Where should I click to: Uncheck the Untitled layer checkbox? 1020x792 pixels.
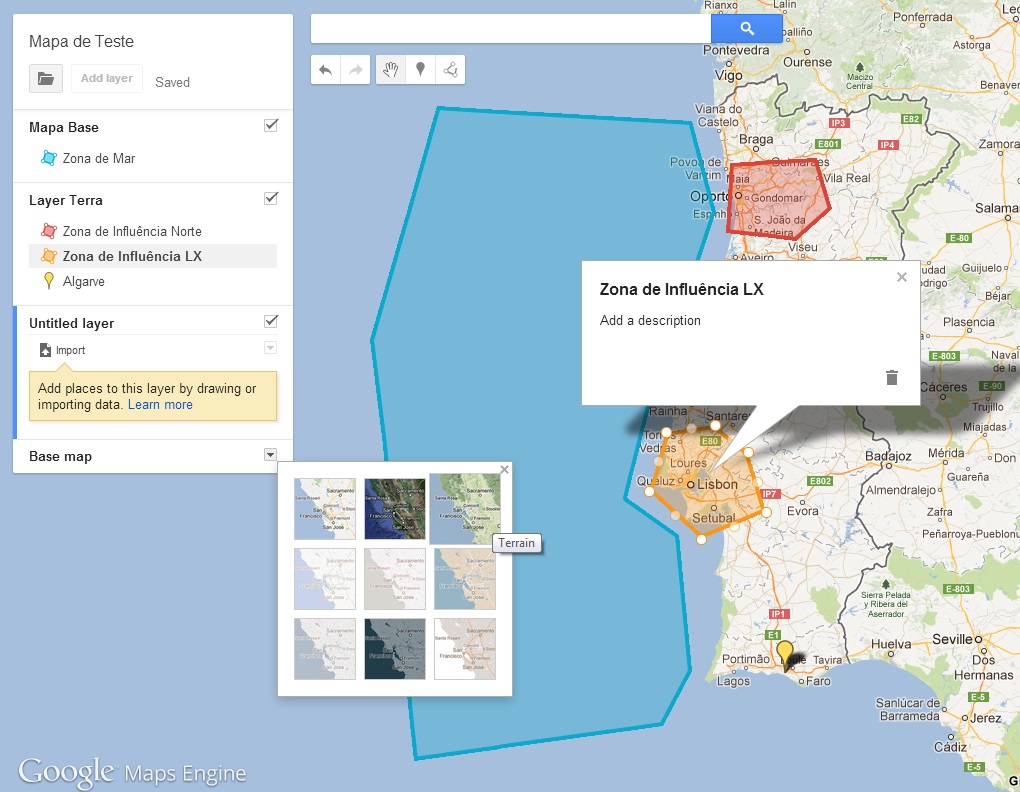coord(270,322)
